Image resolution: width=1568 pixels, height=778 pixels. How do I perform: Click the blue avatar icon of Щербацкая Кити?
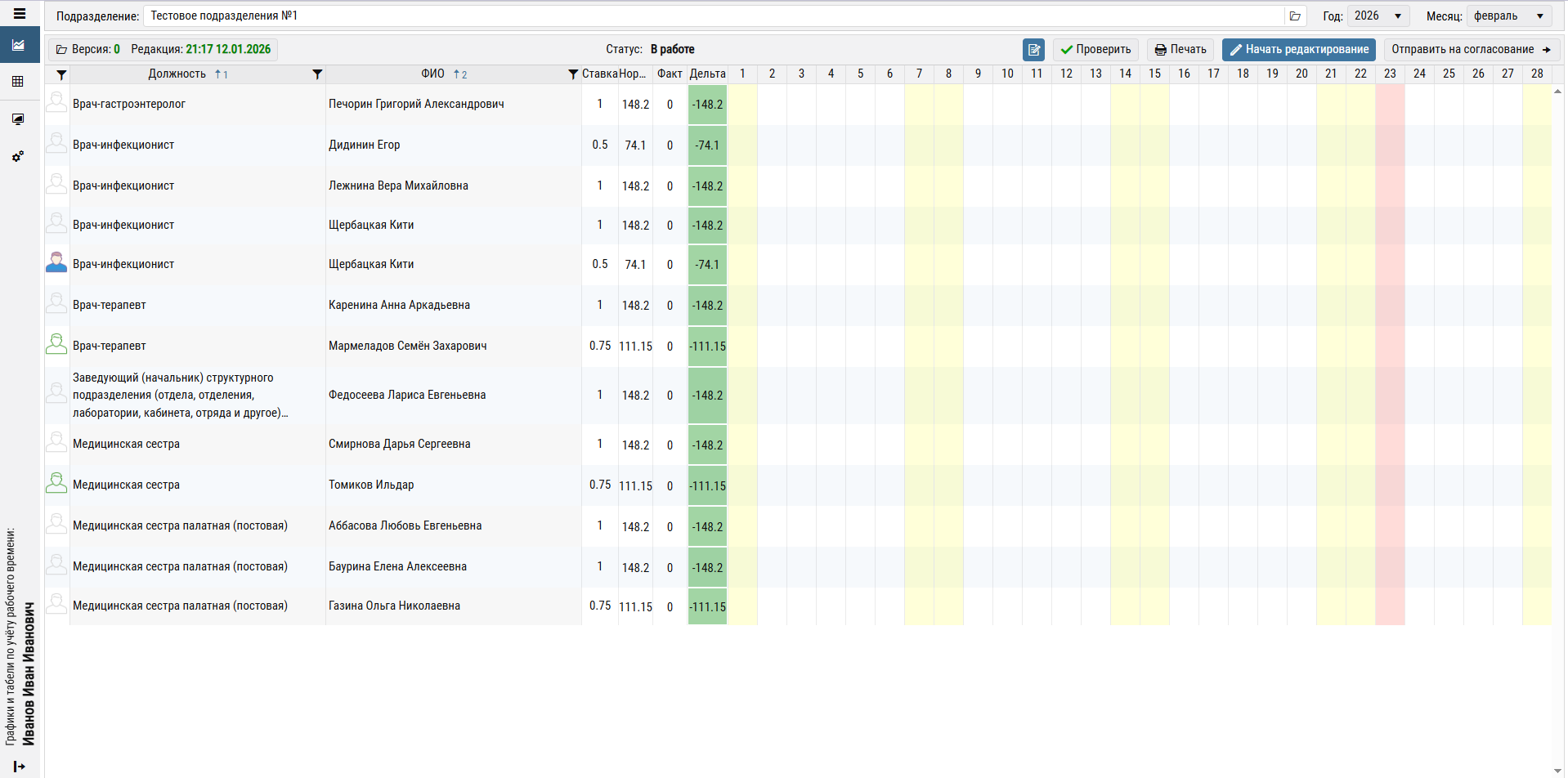click(56, 264)
